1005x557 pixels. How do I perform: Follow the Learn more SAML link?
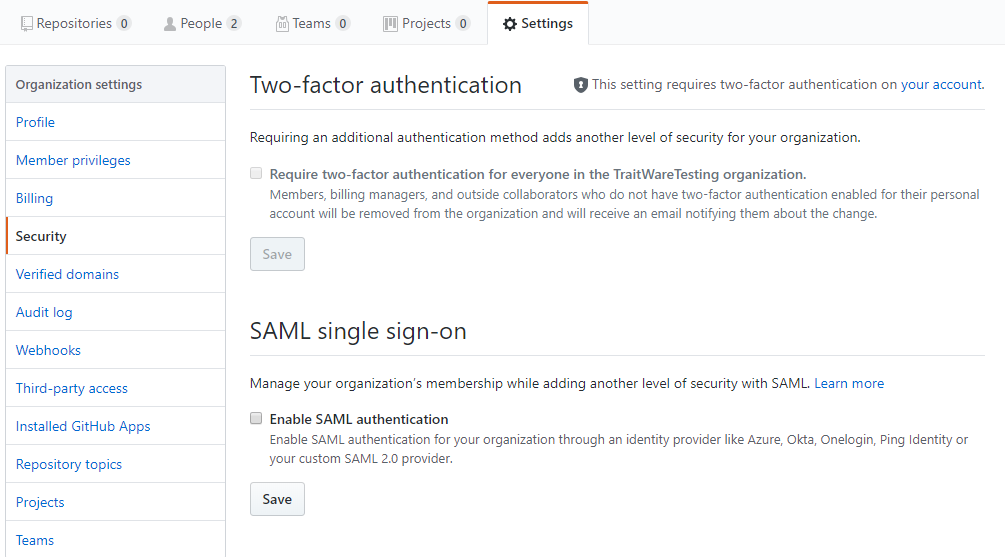click(849, 383)
